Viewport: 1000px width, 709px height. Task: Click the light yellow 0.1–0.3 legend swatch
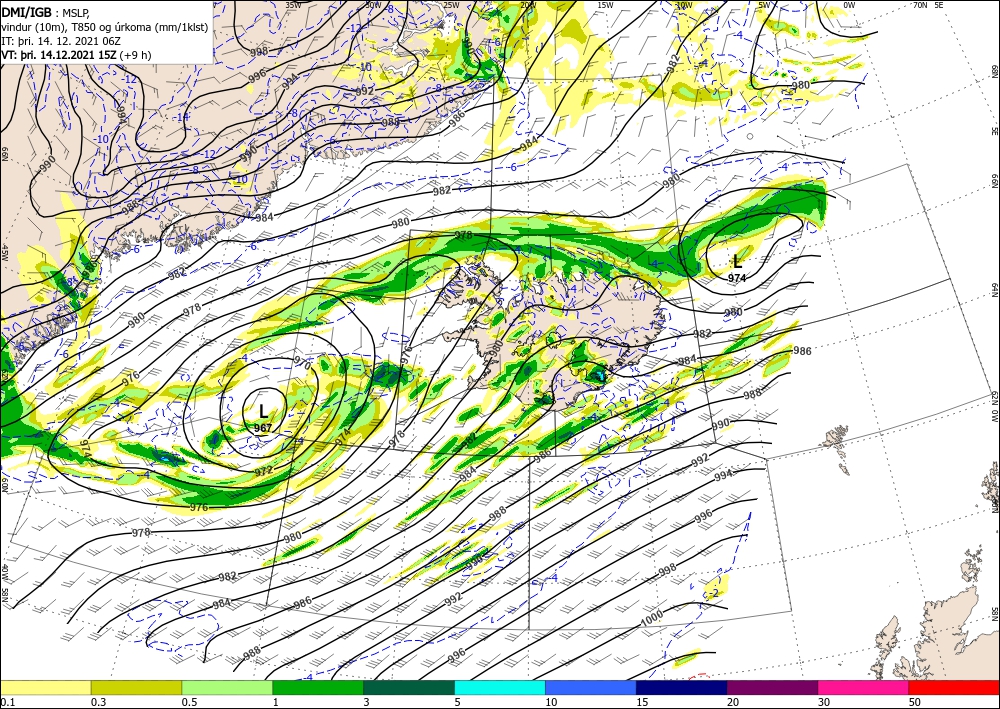click(x=45, y=687)
